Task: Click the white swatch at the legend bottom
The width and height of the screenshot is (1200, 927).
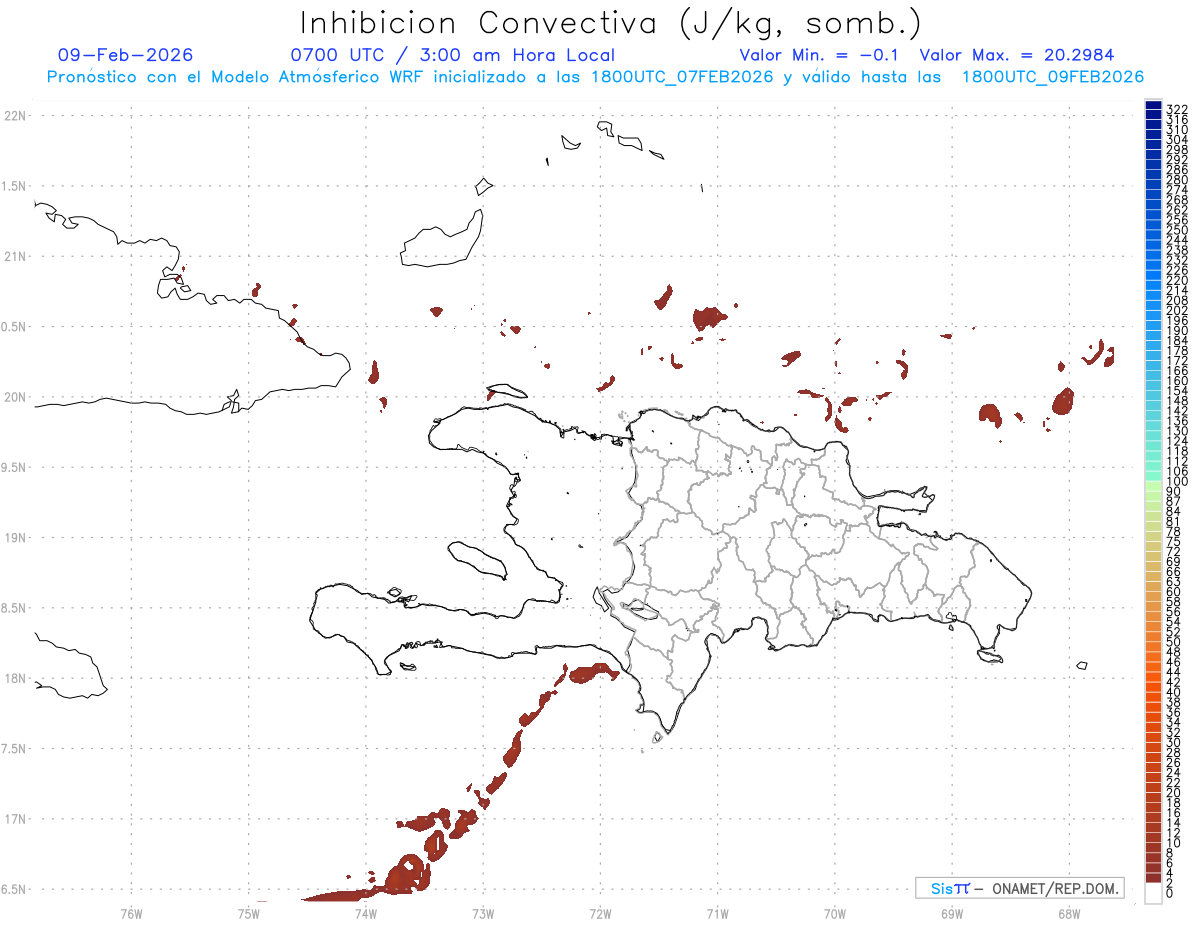Action: [1153, 895]
